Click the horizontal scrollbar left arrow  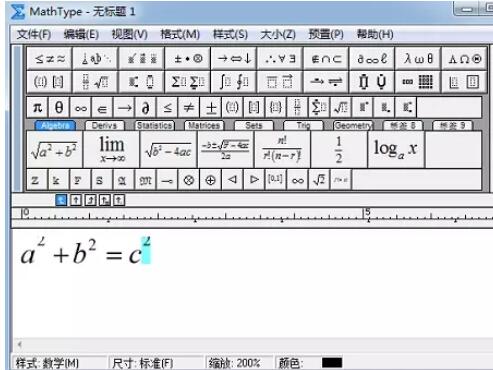pos(20,344)
